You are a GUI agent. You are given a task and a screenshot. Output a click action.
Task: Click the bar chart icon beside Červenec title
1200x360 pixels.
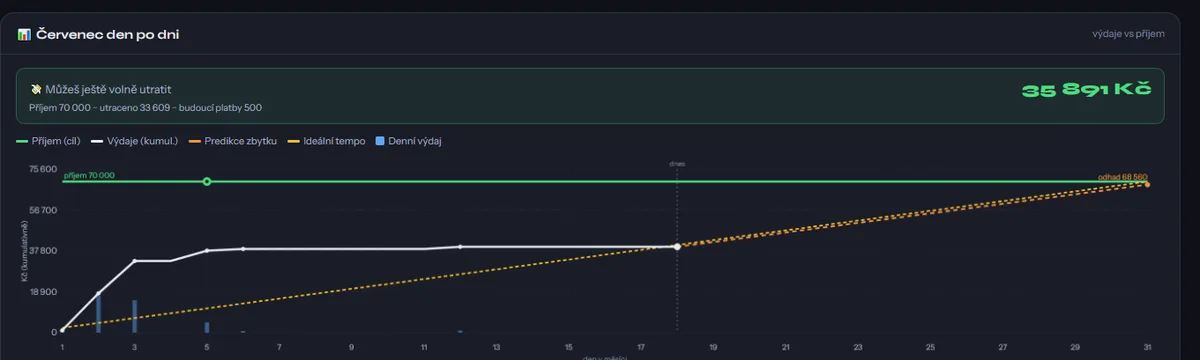point(23,34)
